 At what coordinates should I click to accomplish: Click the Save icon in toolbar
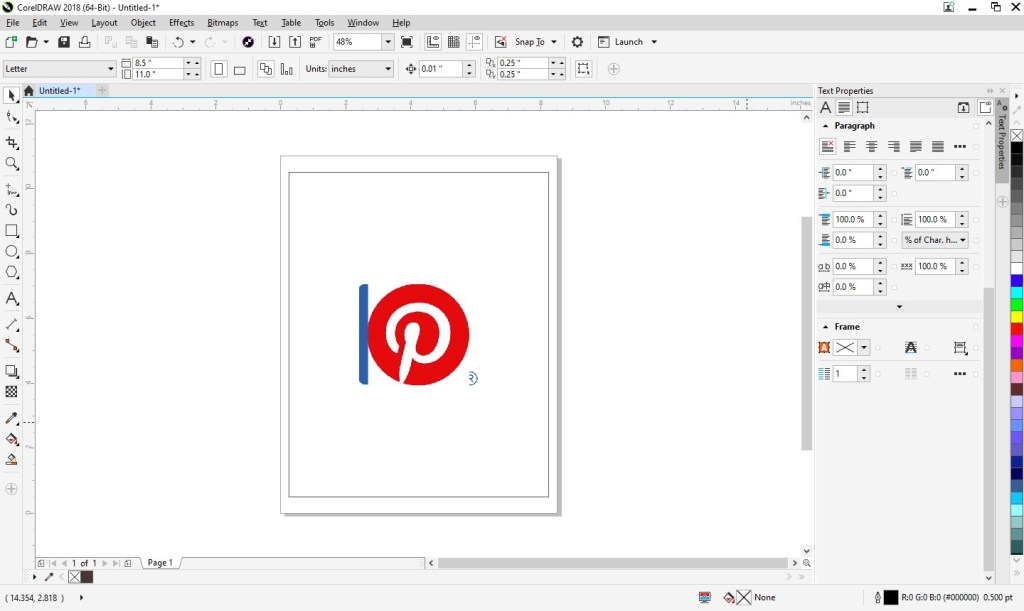[x=64, y=42]
